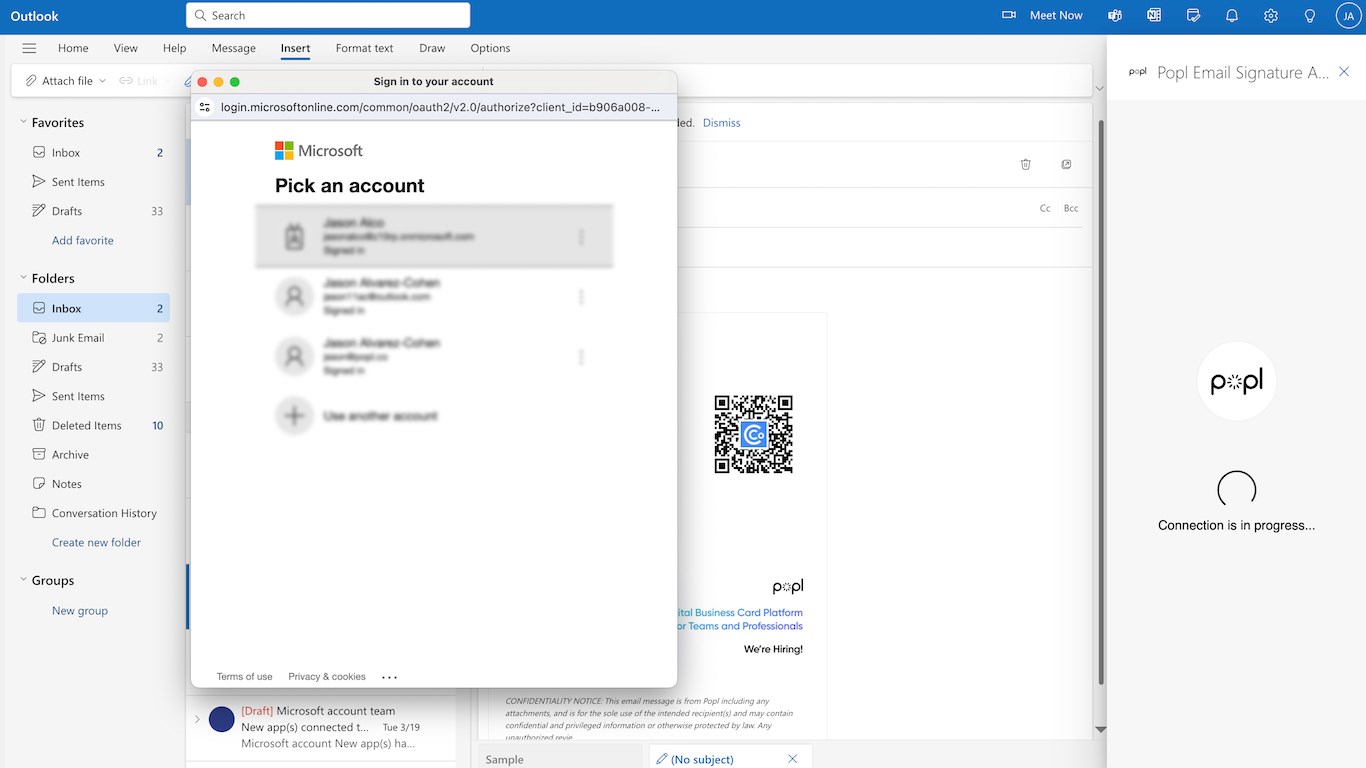Show the Cc field
Viewport: 1366px width, 768px height.
click(1045, 208)
